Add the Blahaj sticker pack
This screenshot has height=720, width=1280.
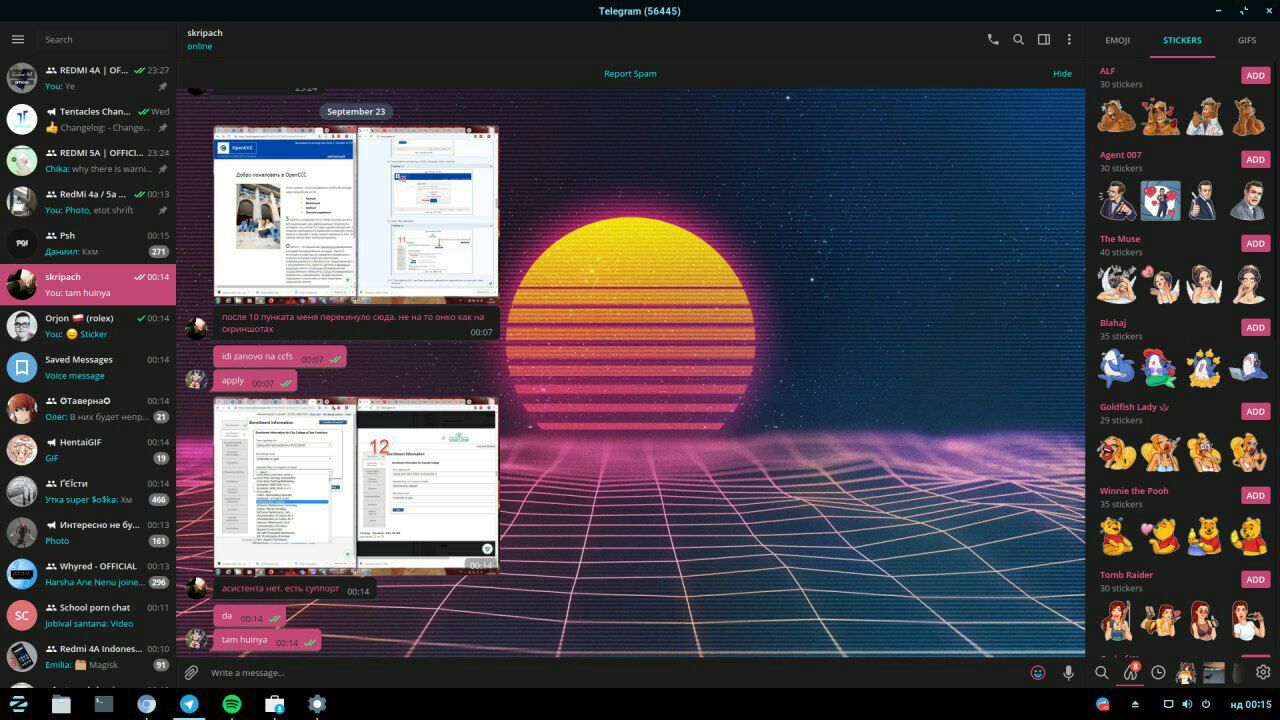click(x=1255, y=328)
